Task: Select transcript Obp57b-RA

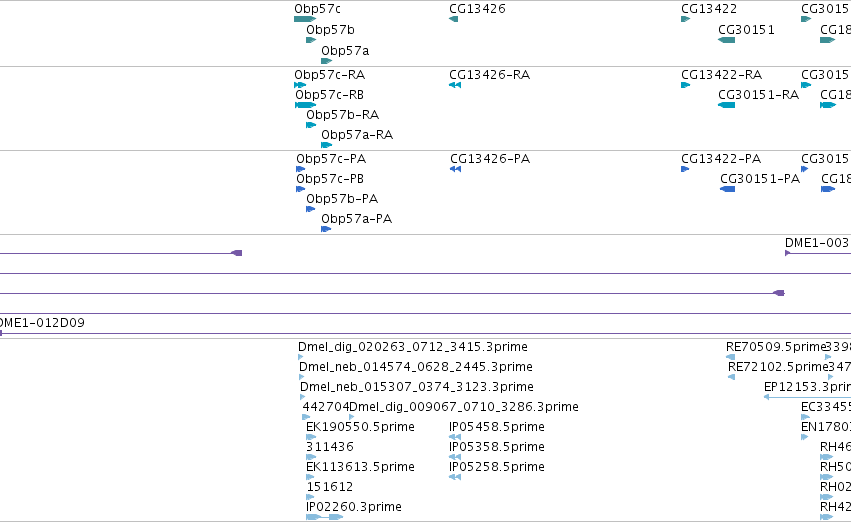Action: (x=342, y=115)
